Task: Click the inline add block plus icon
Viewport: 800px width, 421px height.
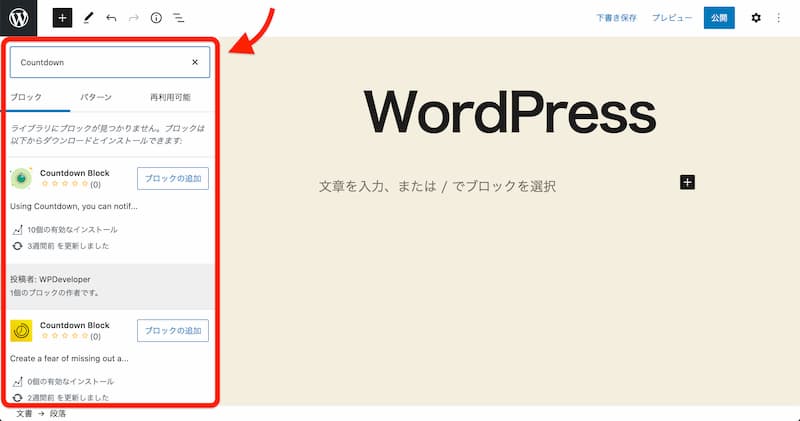Action: click(687, 182)
